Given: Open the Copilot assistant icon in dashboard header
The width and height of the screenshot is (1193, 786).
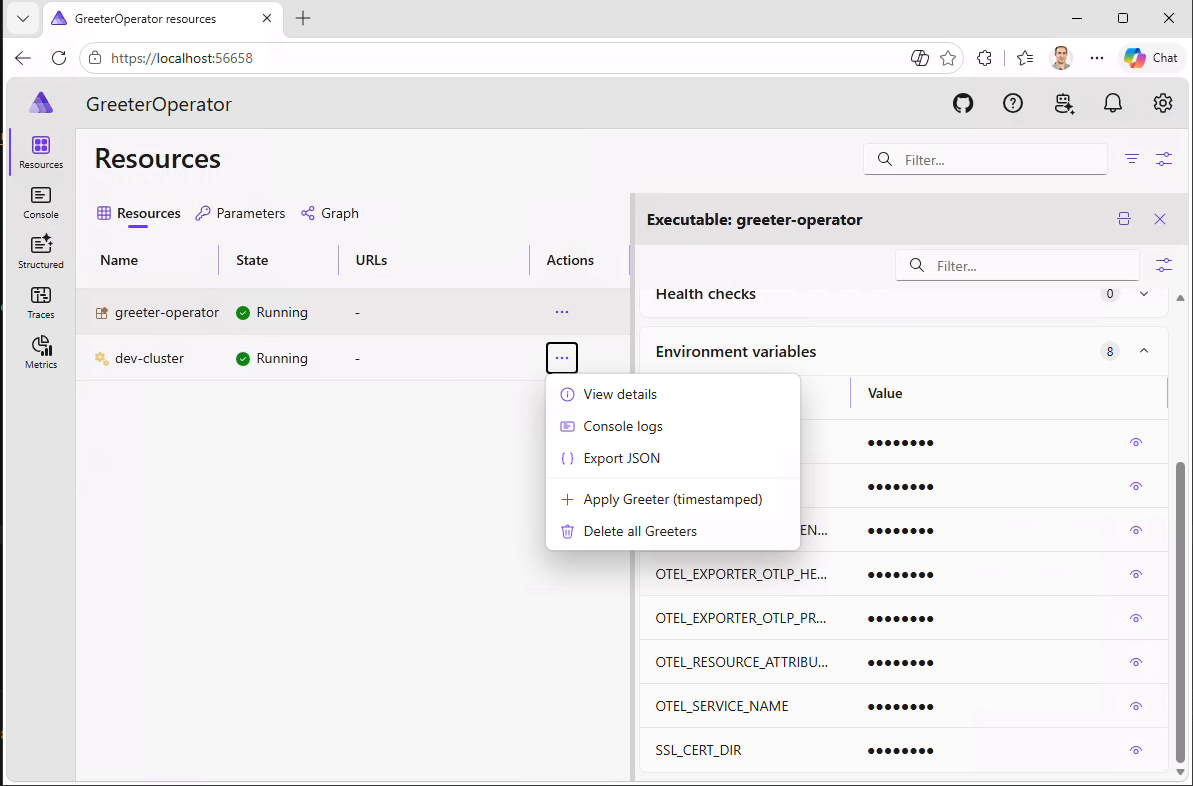Looking at the screenshot, I should click(1064, 103).
